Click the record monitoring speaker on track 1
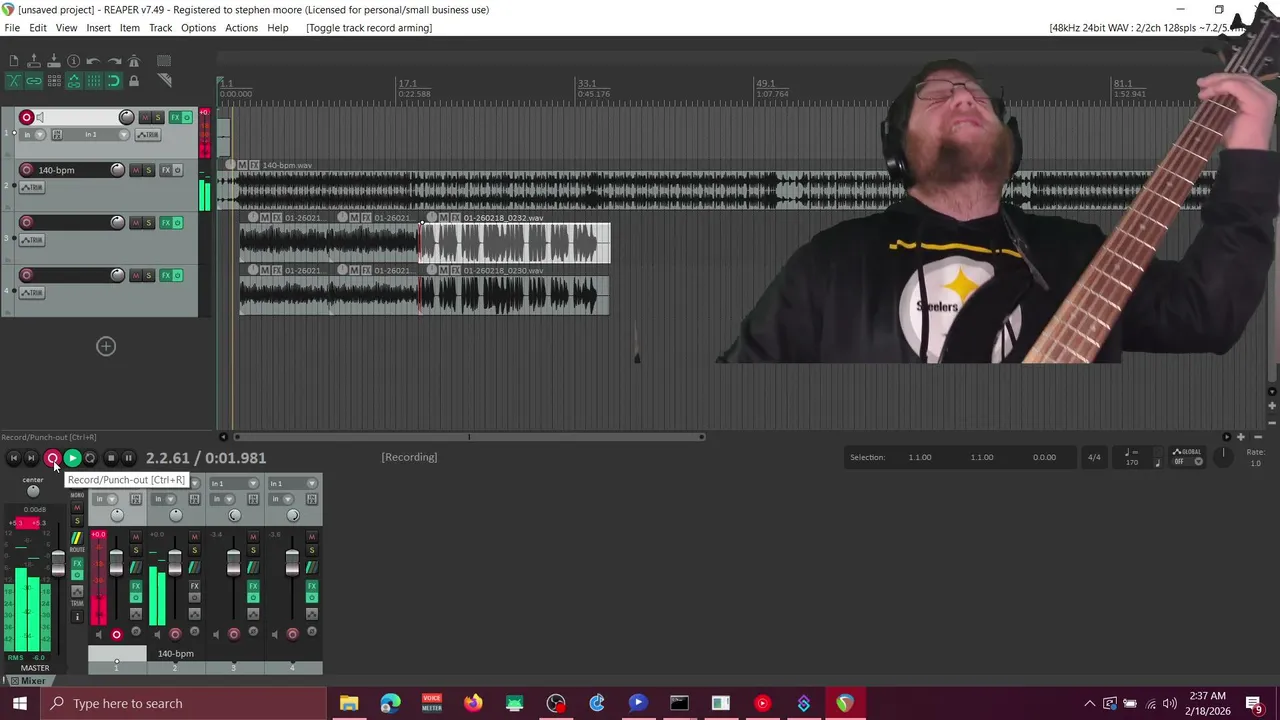The image size is (1280, 720). (40, 118)
